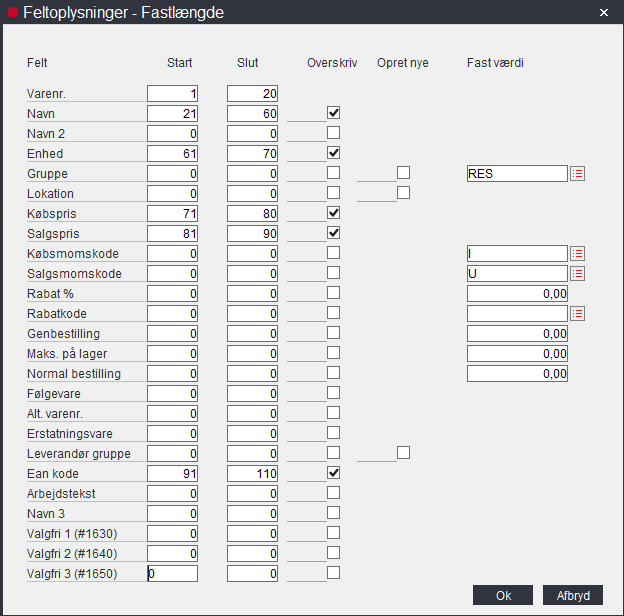Disable Overskriv for Ean kode
624x616 pixels.
tap(334, 473)
